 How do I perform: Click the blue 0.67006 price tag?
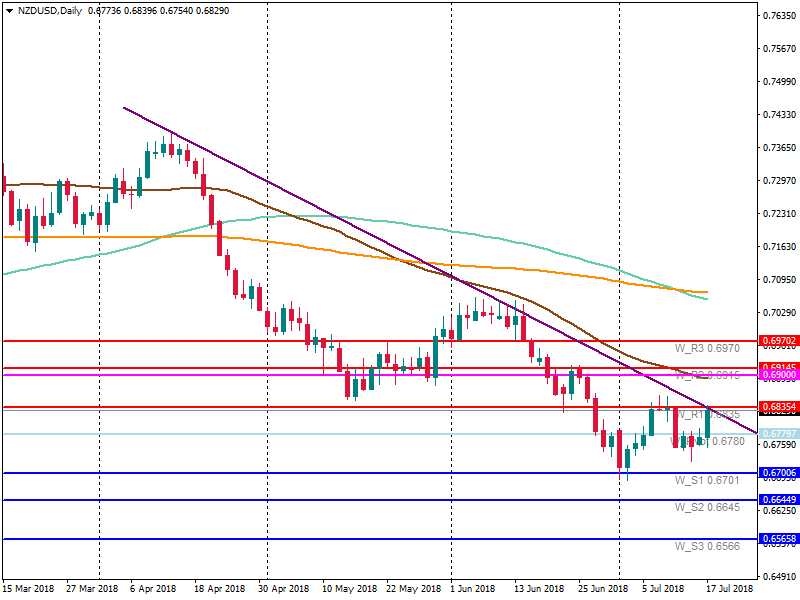coord(778,473)
